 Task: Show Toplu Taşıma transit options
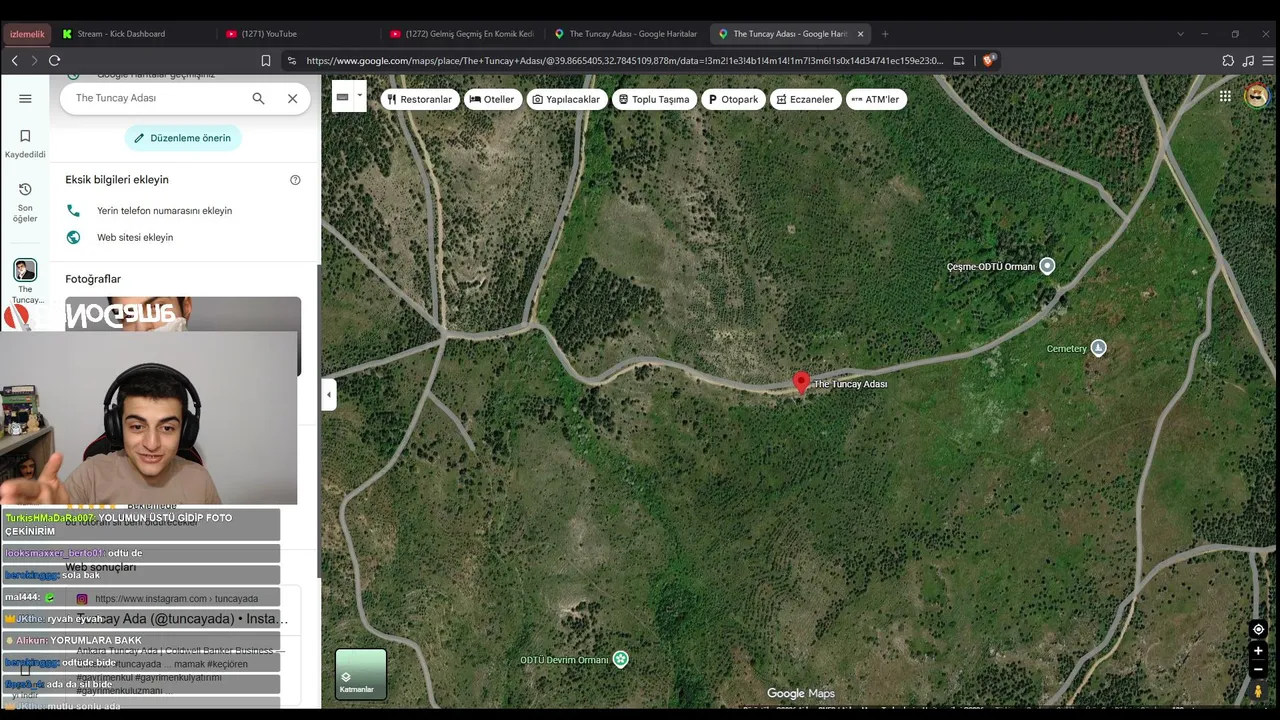pyautogui.click(x=654, y=99)
